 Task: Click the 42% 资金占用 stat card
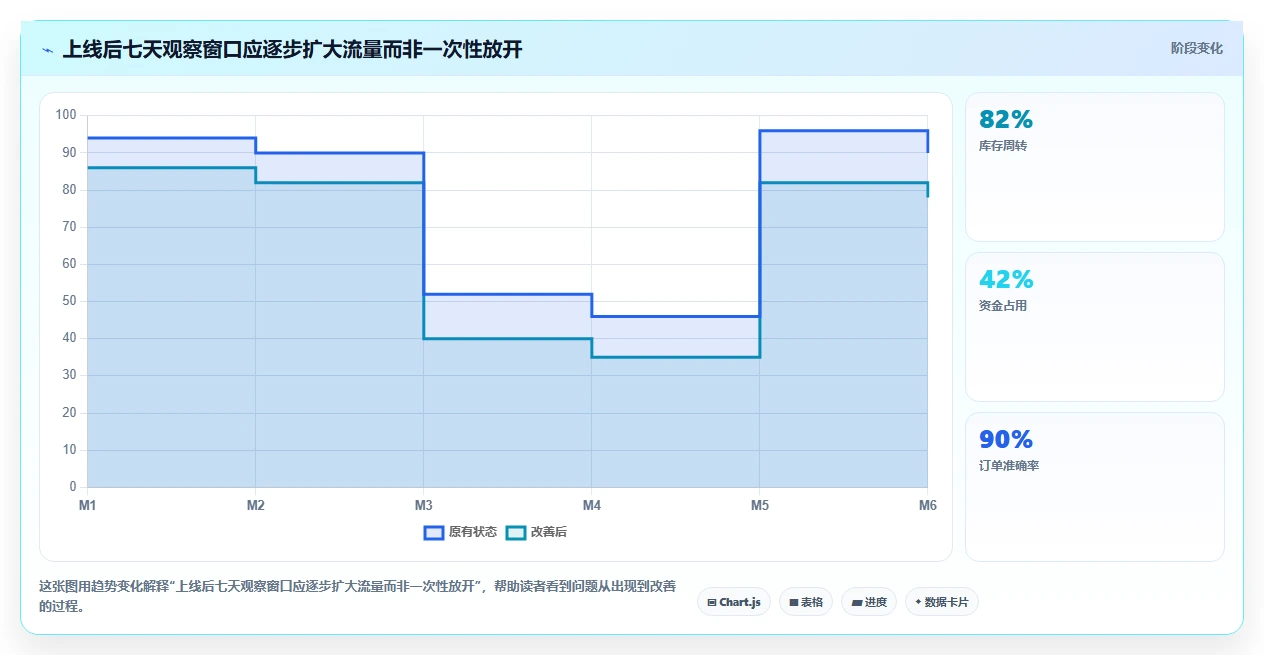1094,327
